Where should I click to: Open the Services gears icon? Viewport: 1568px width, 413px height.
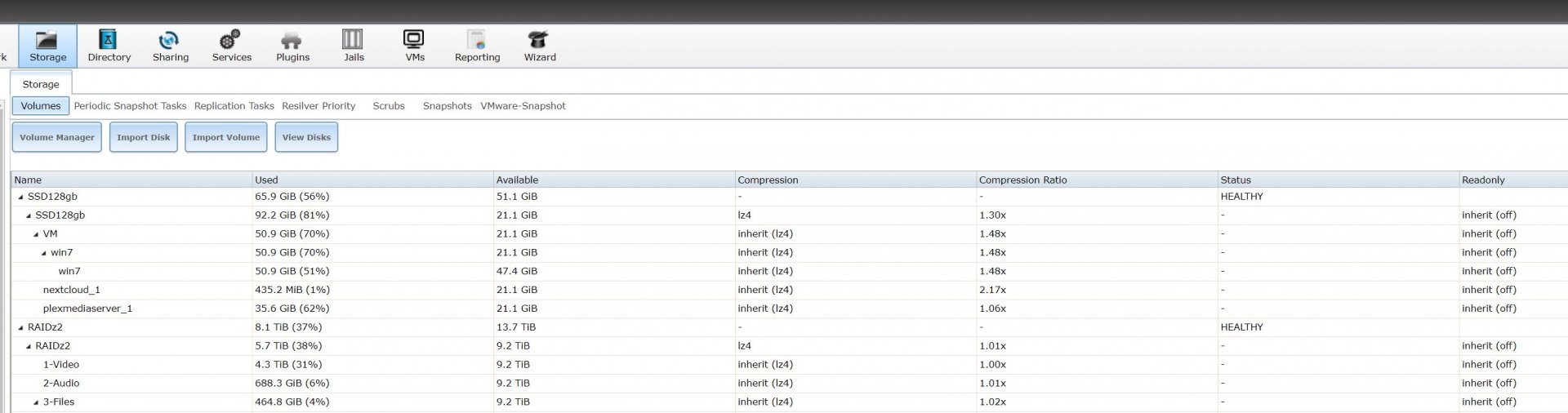tap(231, 46)
